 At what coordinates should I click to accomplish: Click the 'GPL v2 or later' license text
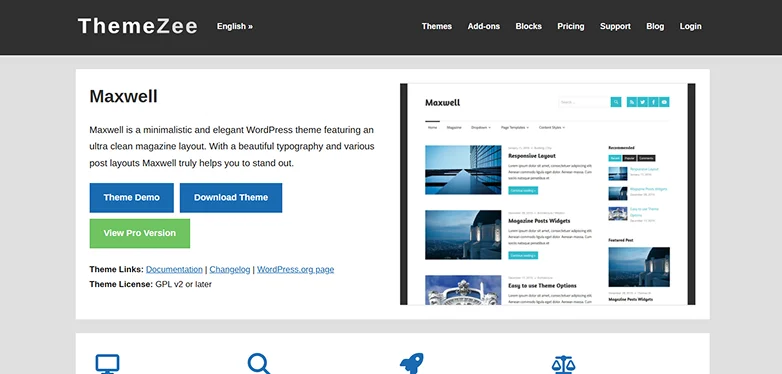tap(184, 284)
